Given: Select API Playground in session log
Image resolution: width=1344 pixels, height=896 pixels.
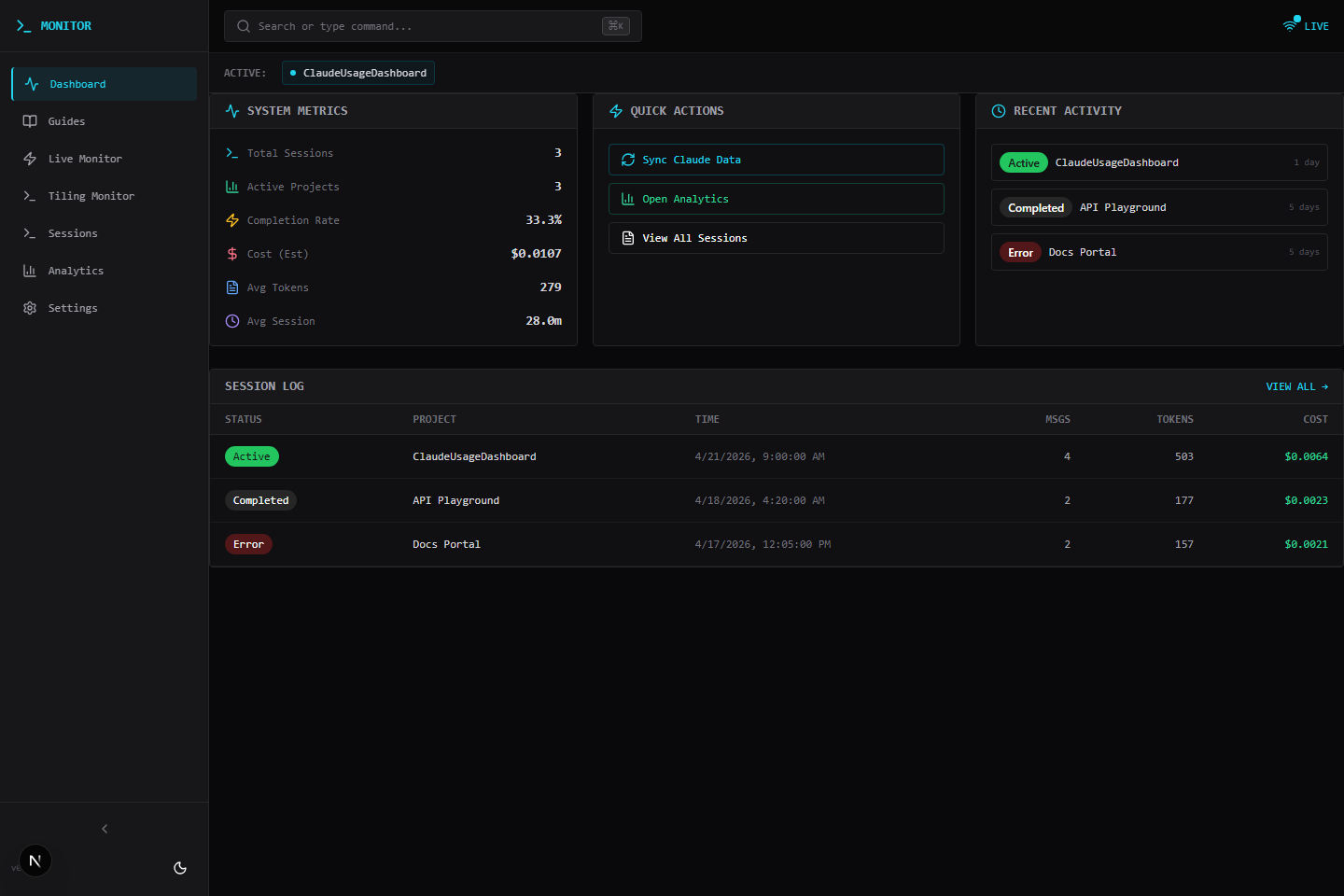Looking at the screenshot, I should click(x=455, y=500).
